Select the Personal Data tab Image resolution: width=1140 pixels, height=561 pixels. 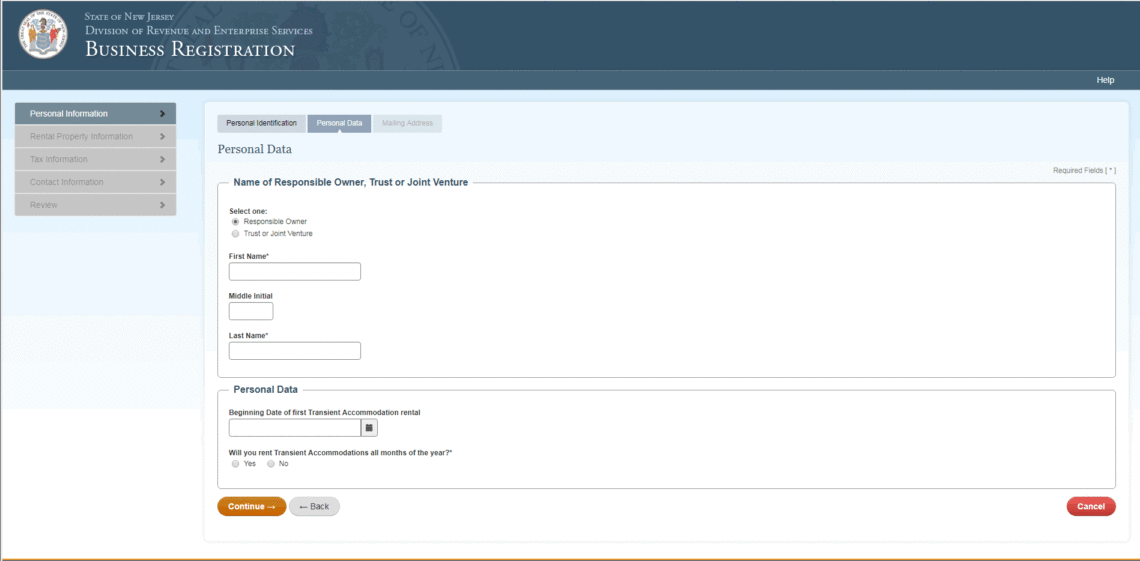(339, 124)
